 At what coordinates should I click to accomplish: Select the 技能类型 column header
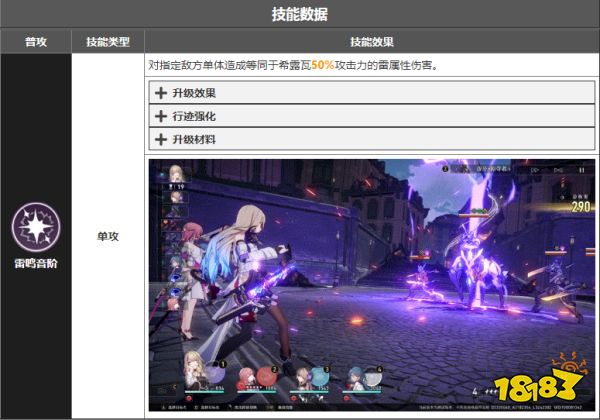point(107,42)
